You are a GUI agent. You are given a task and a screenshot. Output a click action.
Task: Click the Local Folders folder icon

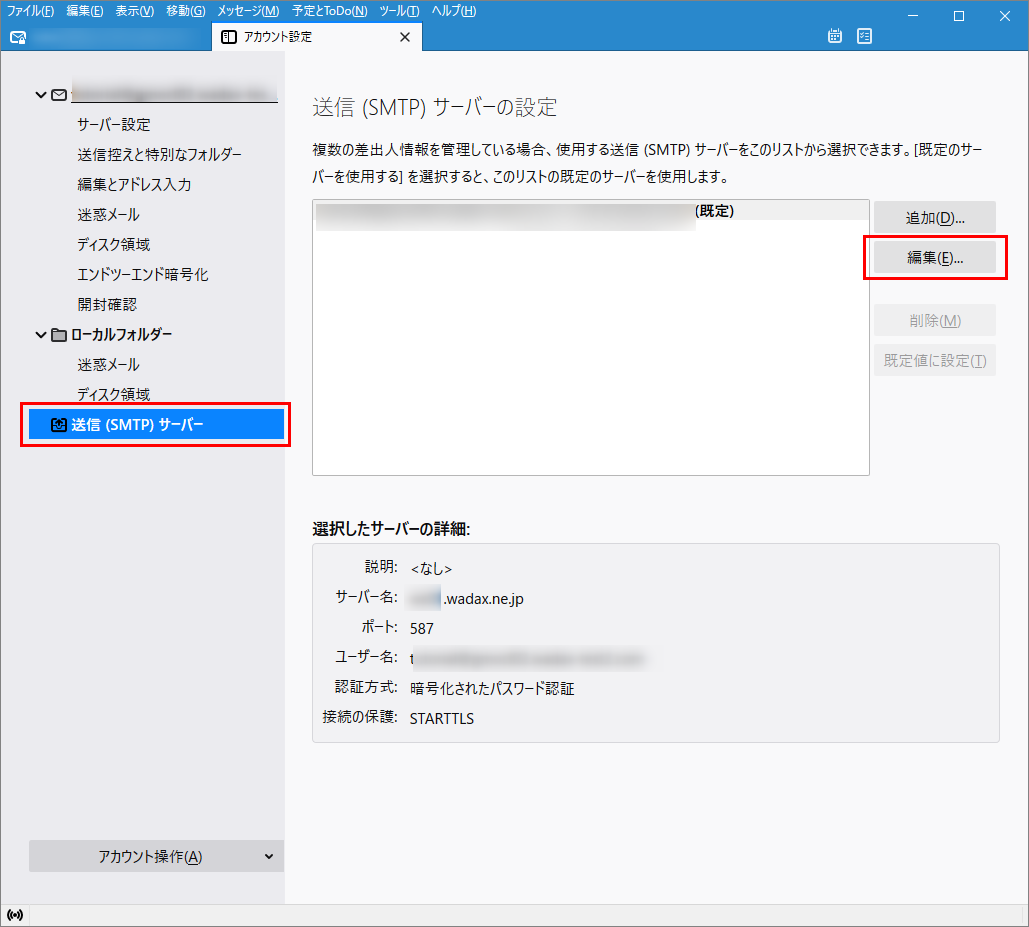pos(59,335)
